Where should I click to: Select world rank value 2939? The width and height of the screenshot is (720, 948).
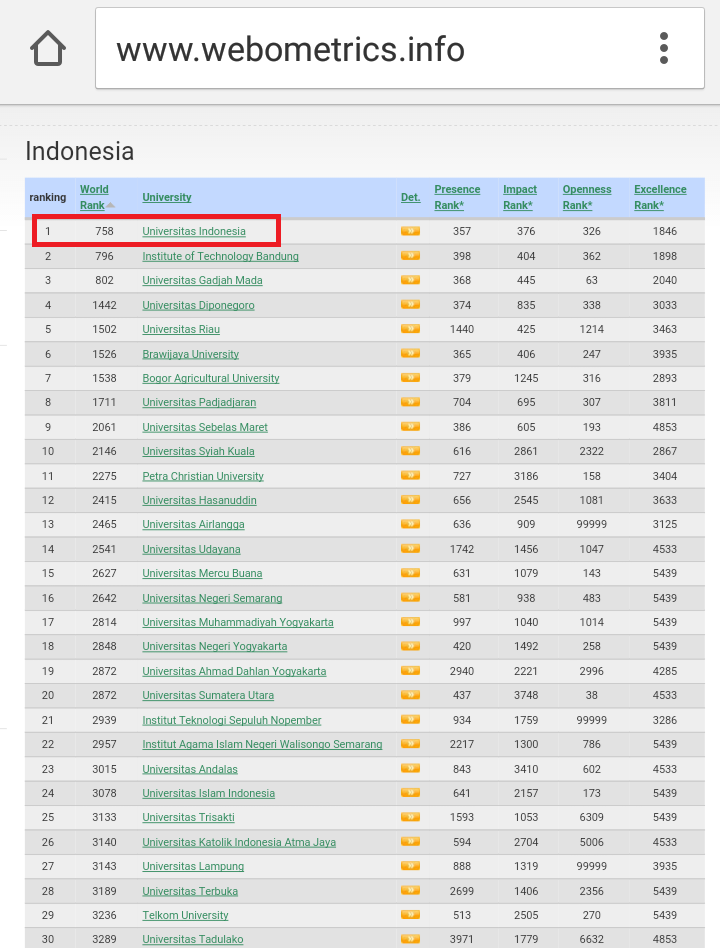tap(104, 720)
